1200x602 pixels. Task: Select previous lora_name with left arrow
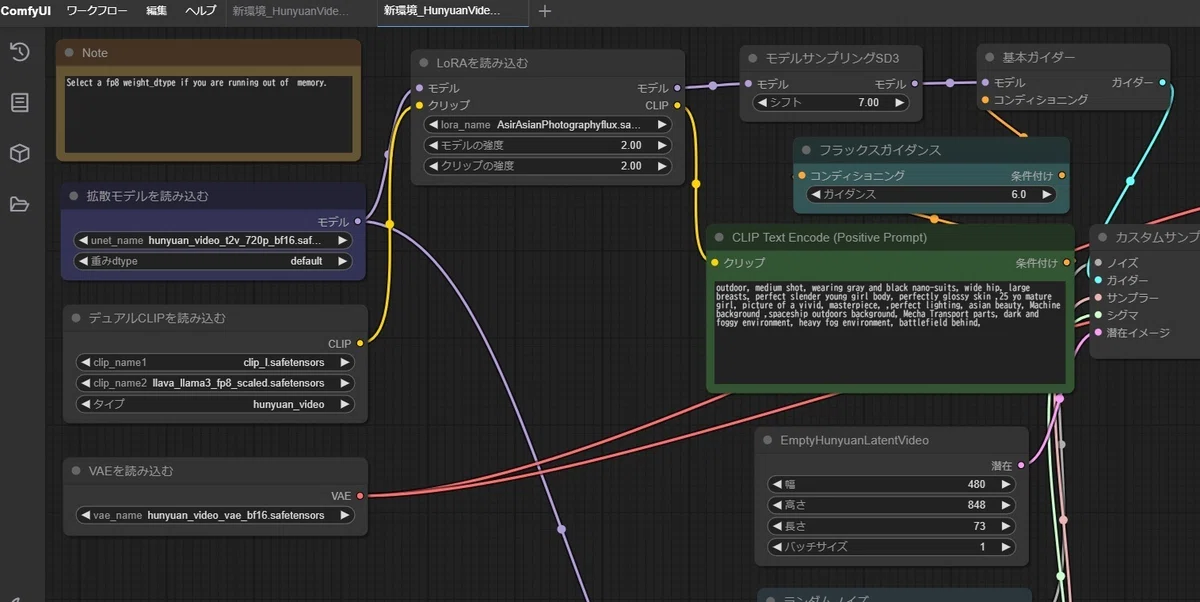432,125
